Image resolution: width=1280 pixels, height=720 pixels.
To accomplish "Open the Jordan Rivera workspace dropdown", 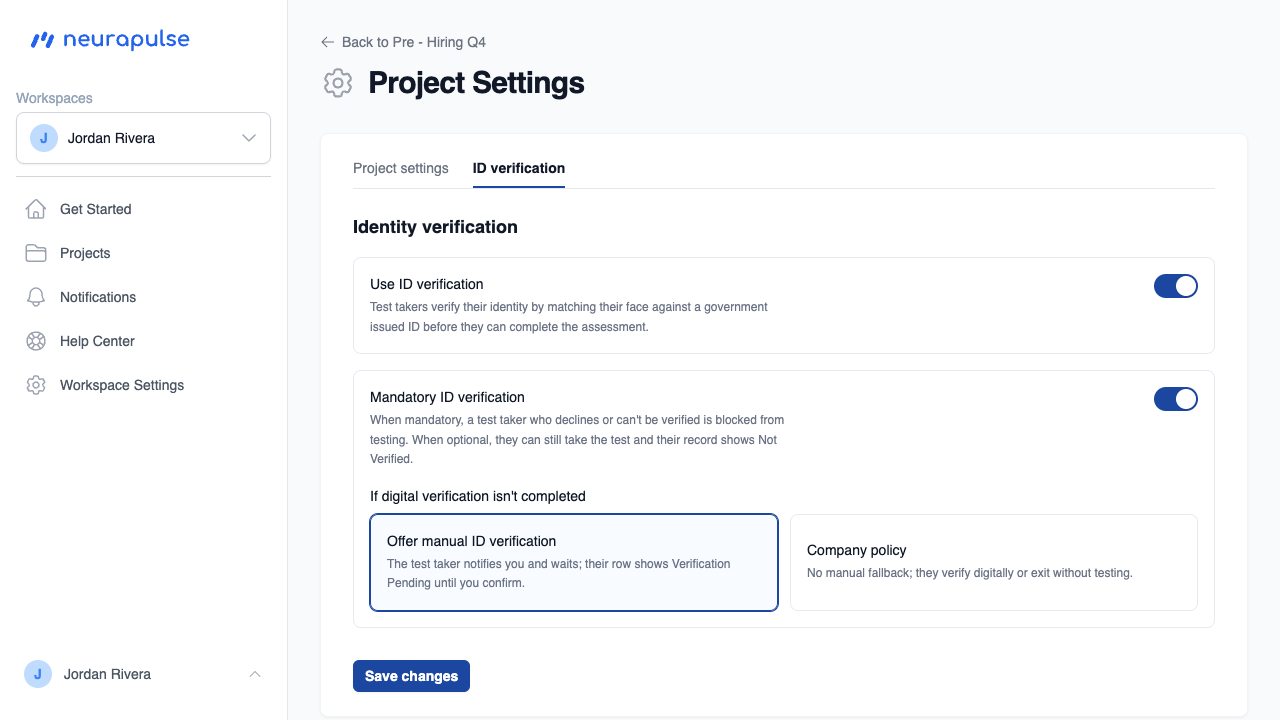I will [143, 138].
